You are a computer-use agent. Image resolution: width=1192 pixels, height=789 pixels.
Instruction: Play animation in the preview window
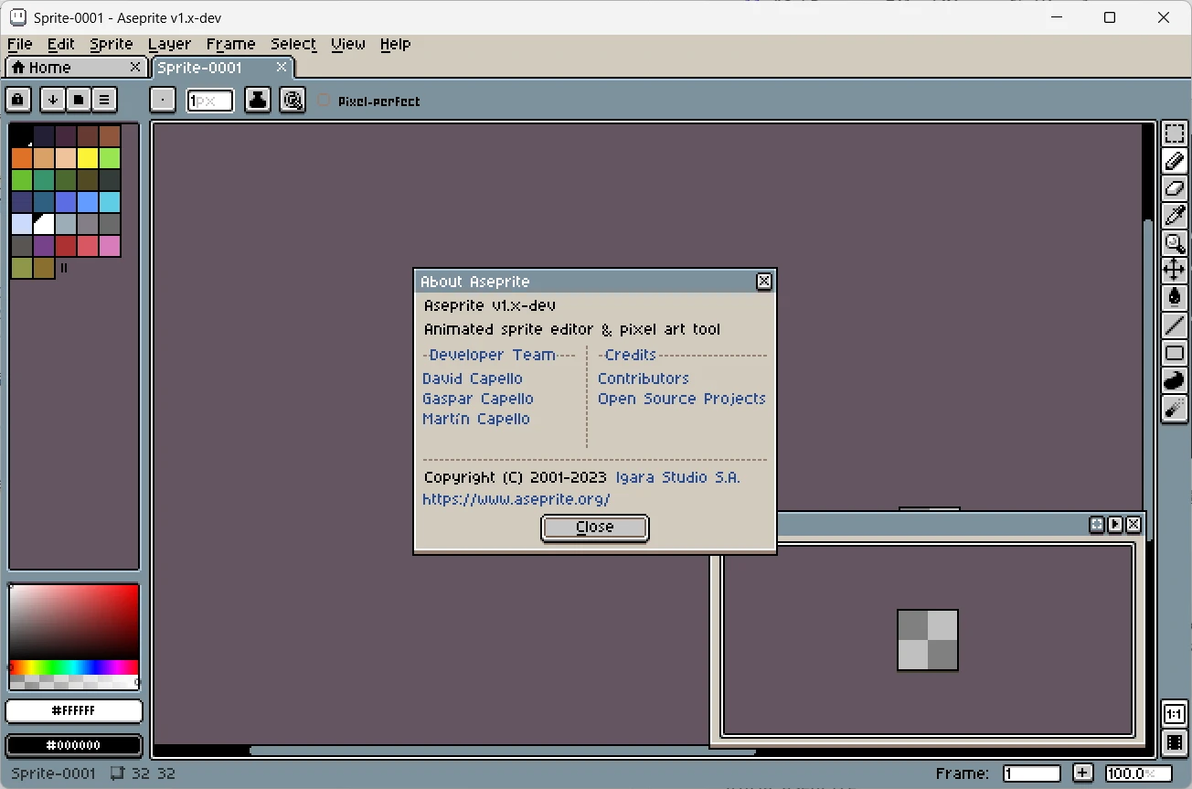click(x=1115, y=524)
